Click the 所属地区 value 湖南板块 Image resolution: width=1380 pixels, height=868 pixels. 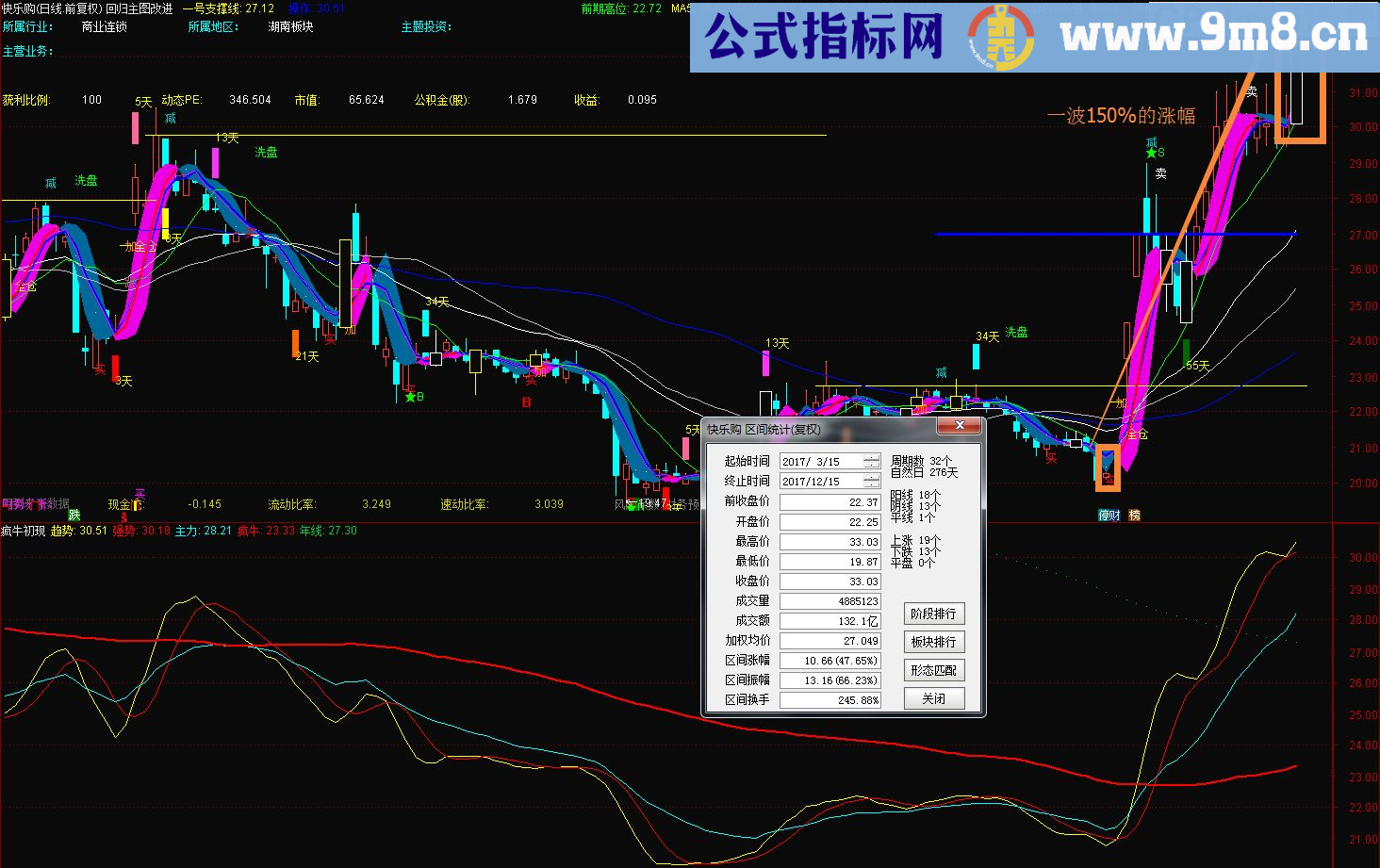[x=291, y=26]
